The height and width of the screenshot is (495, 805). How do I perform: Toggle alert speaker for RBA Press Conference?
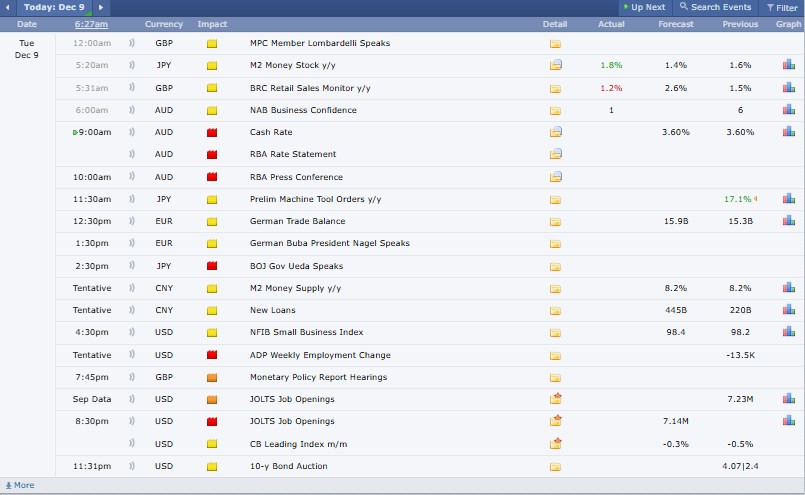132,177
